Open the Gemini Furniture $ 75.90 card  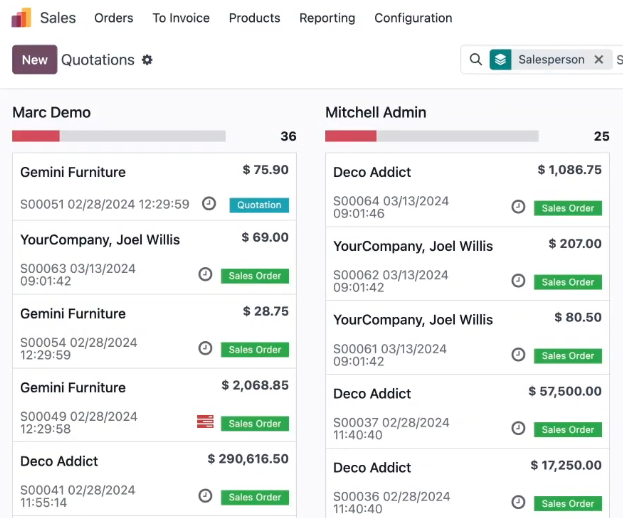click(154, 187)
